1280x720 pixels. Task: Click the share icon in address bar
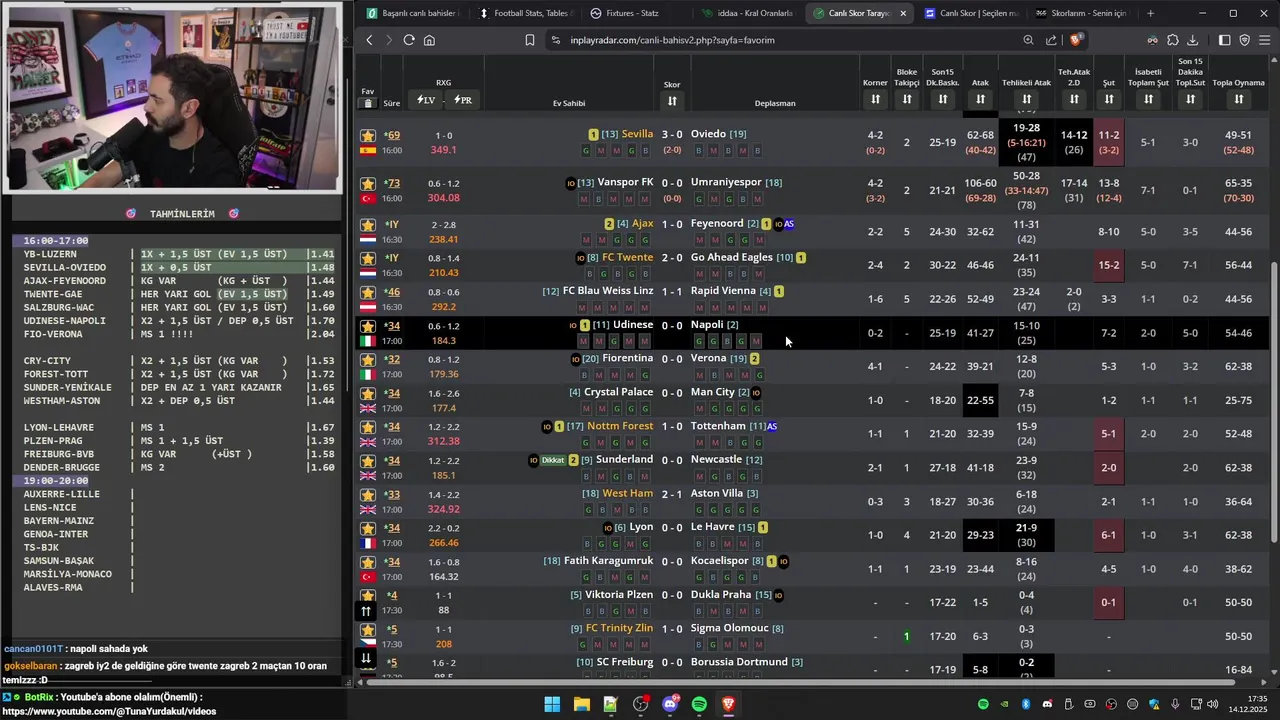1051,40
